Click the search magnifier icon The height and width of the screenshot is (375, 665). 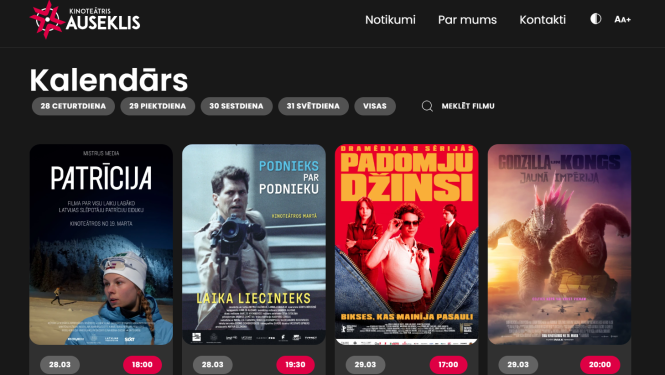tap(427, 106)
